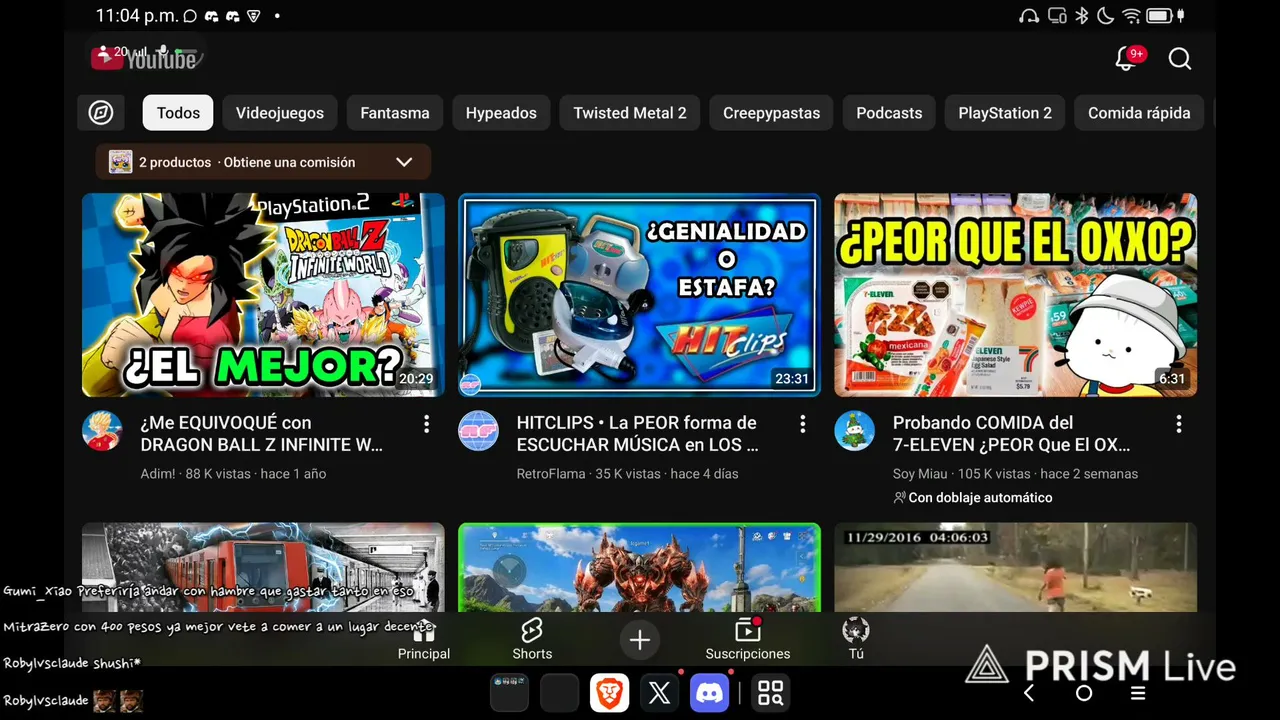Open options menu for HITCLIPS video
This screenshot has height=720, width=1280.
(x=802, y=424)
